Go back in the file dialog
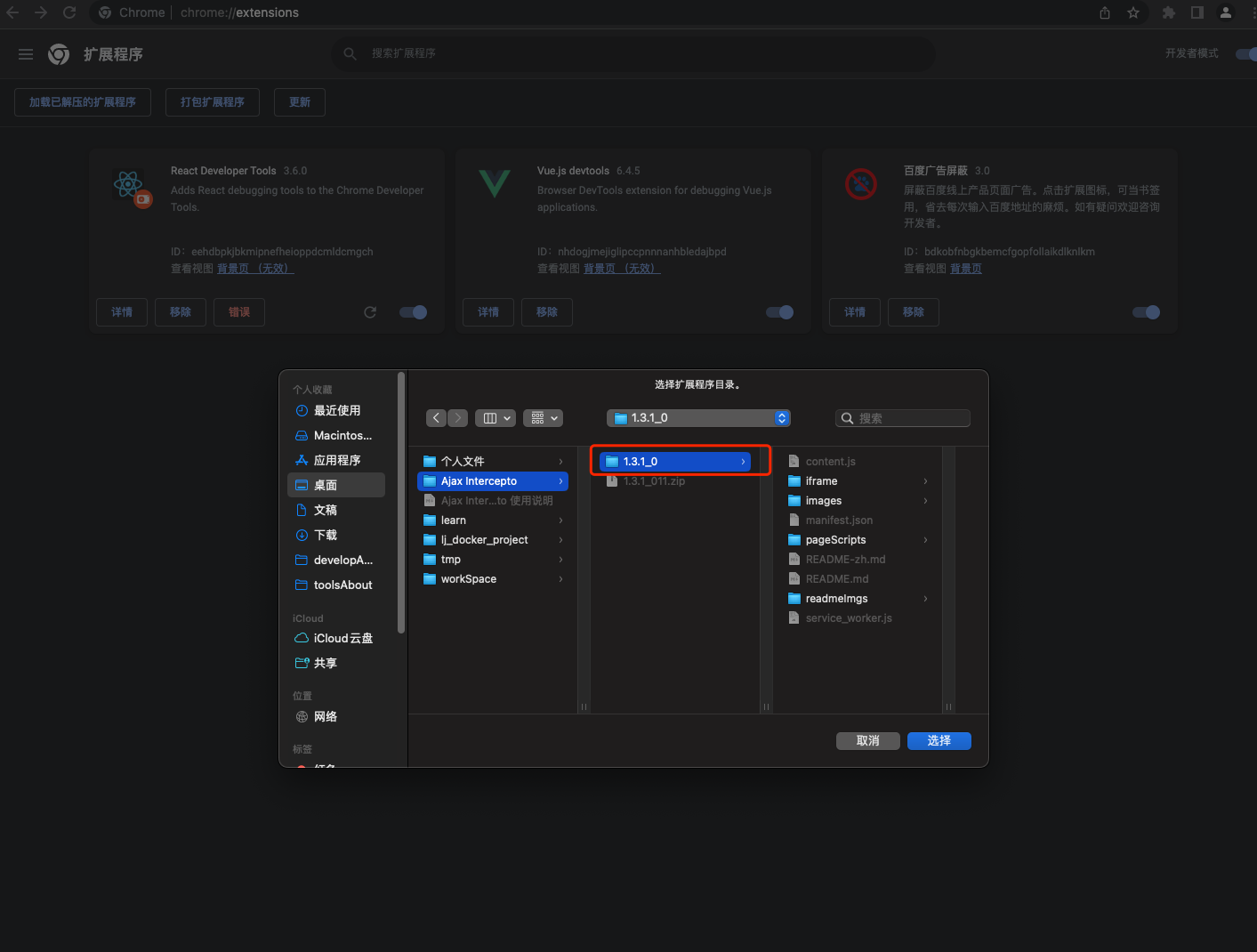1257x952 pixels. (436, 418)
